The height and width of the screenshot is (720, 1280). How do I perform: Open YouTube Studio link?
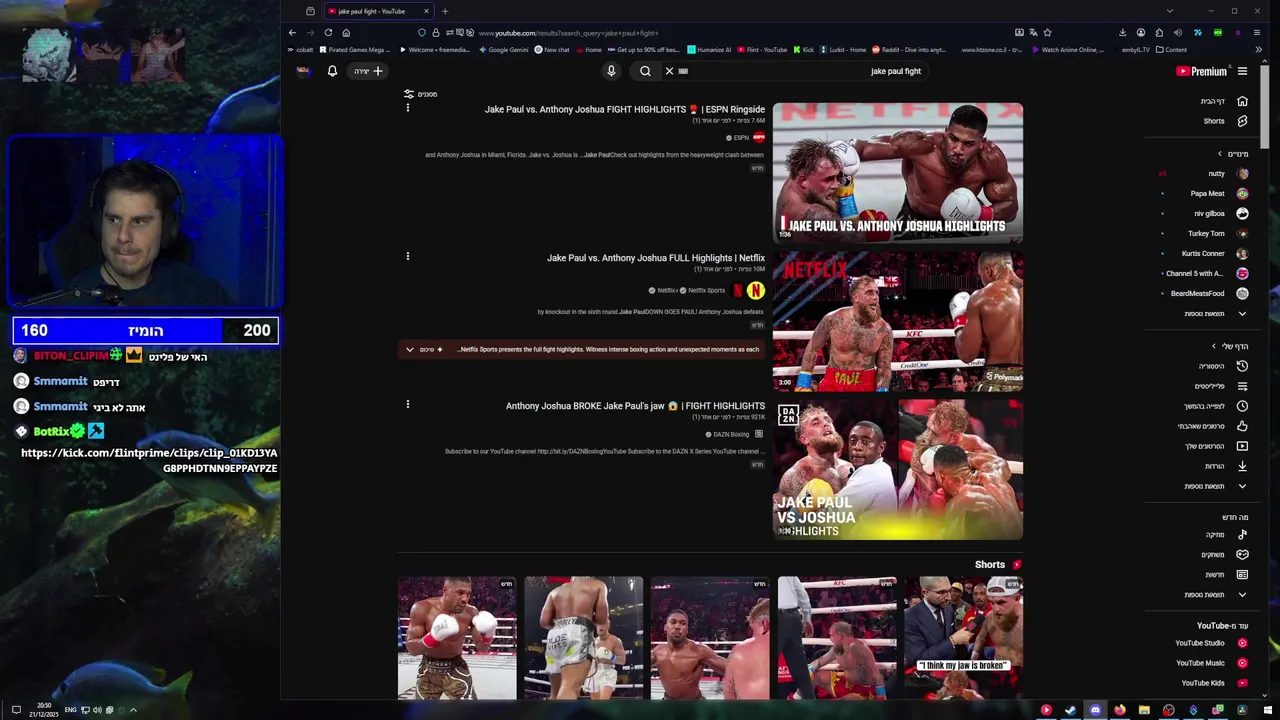[1210, 643]
